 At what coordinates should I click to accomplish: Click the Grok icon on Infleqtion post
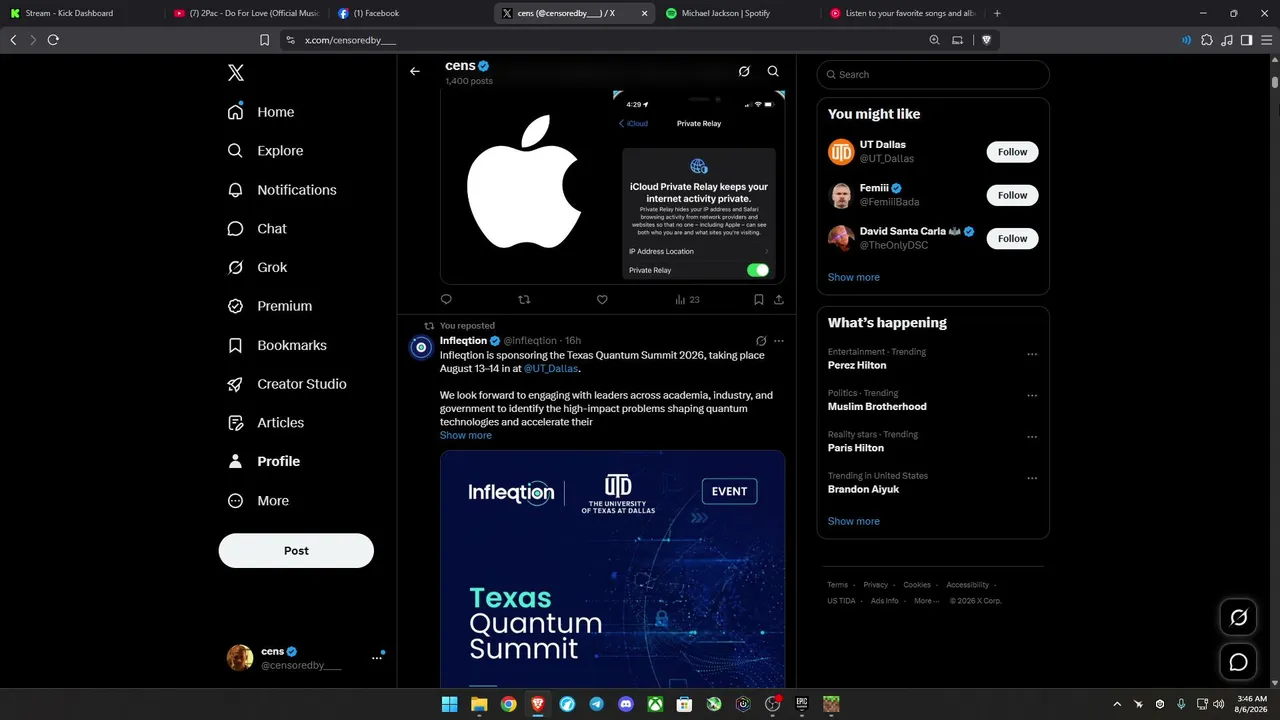tap(761, 341)
